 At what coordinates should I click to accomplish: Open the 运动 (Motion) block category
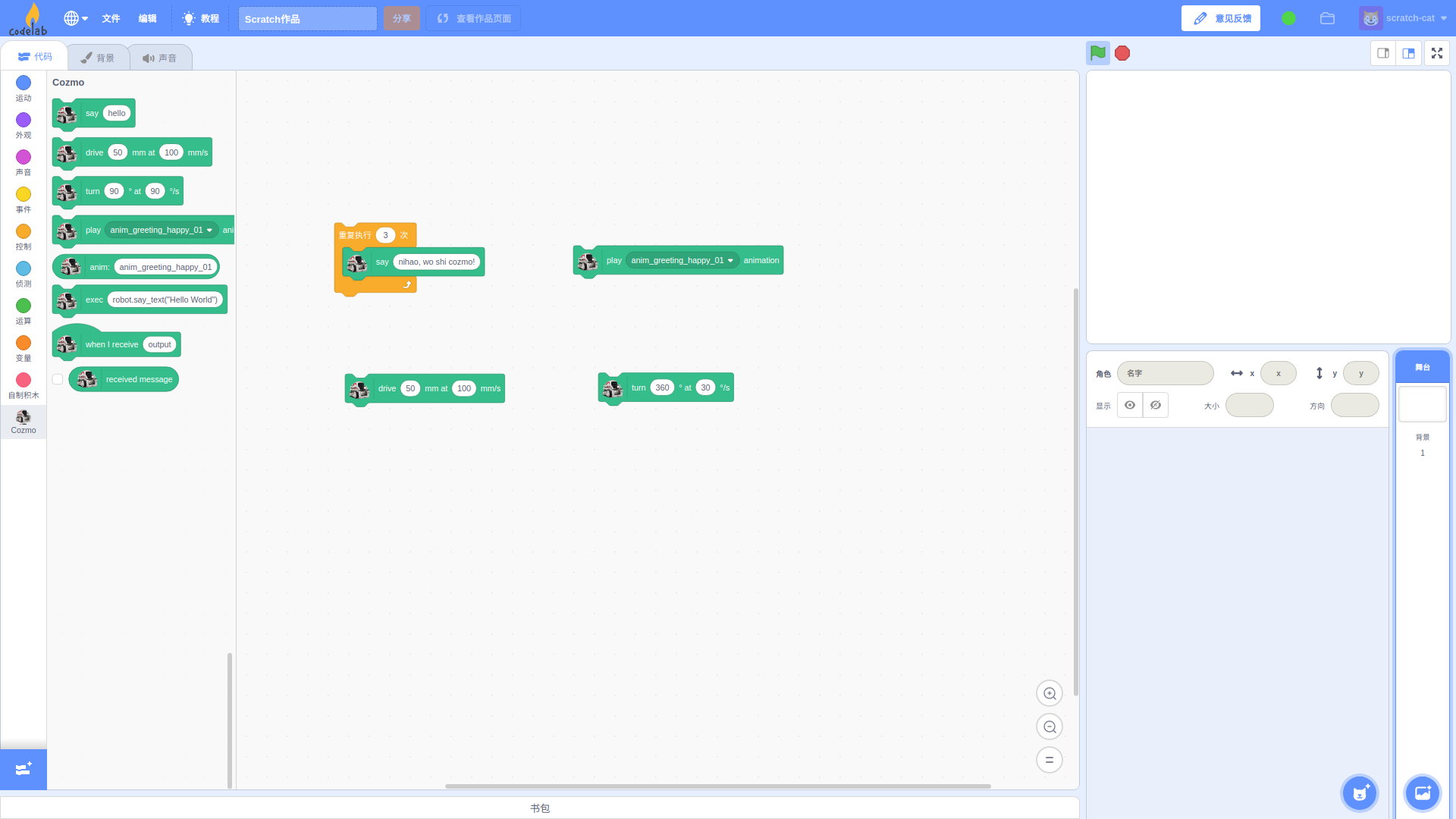(x=23, y=89)
